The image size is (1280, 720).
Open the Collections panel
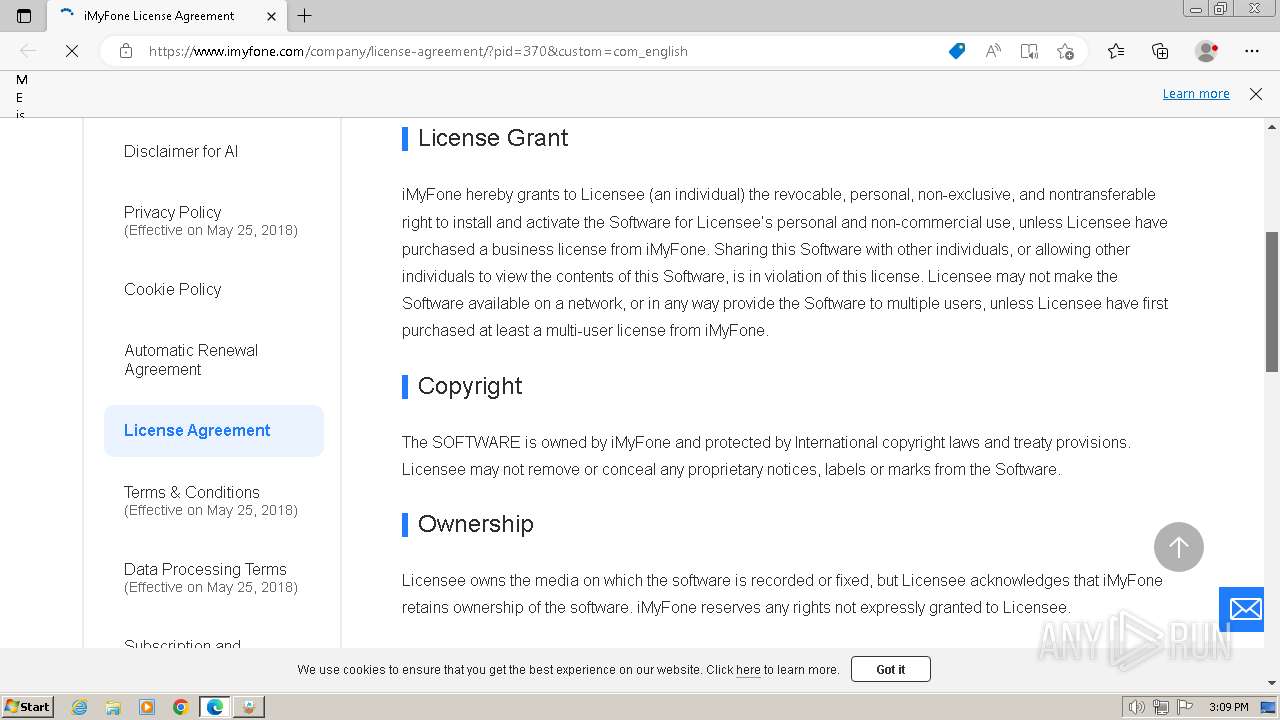point(1160,51)
